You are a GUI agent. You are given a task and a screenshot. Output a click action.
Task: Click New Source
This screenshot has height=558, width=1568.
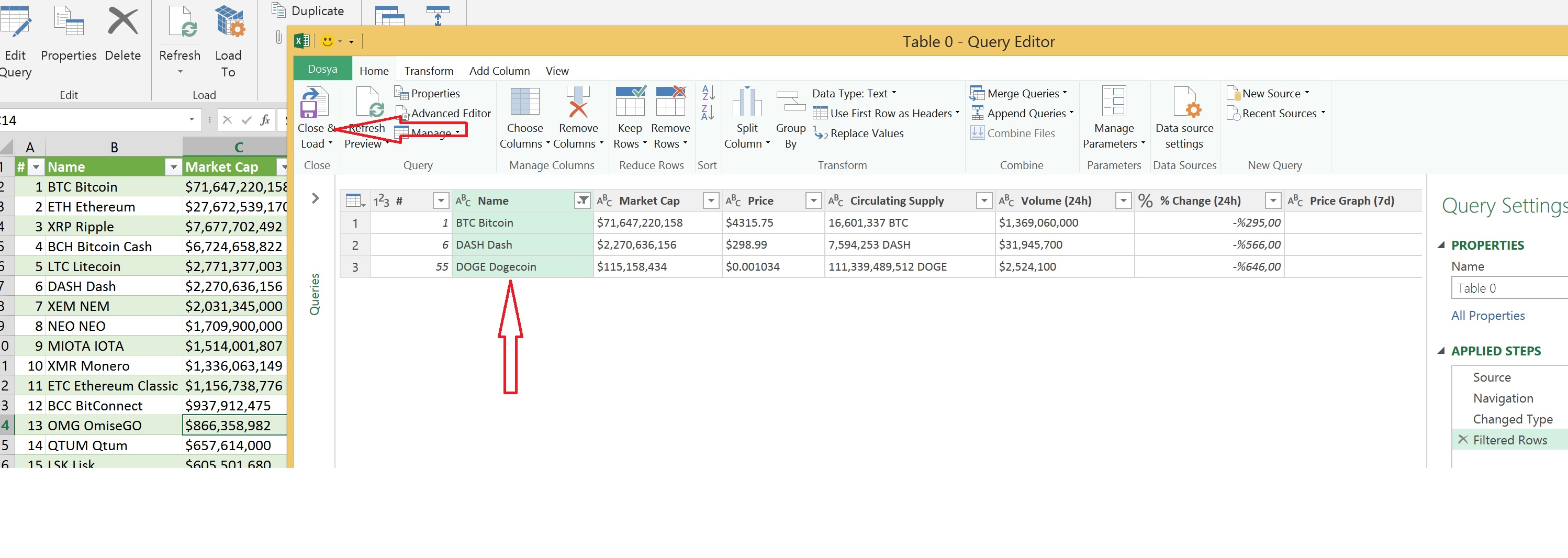1268,93
